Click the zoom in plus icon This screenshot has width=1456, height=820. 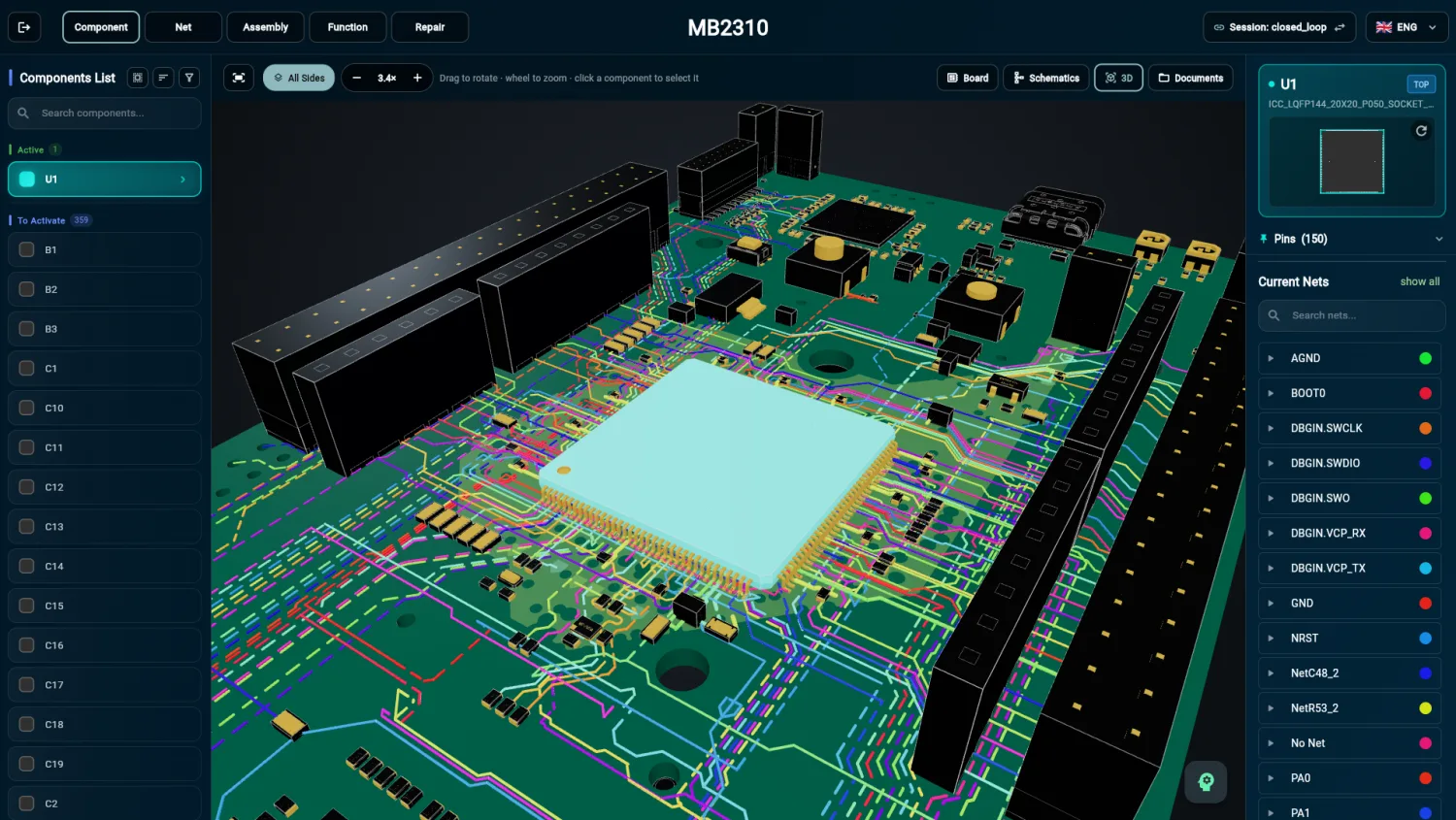point(417,78)
